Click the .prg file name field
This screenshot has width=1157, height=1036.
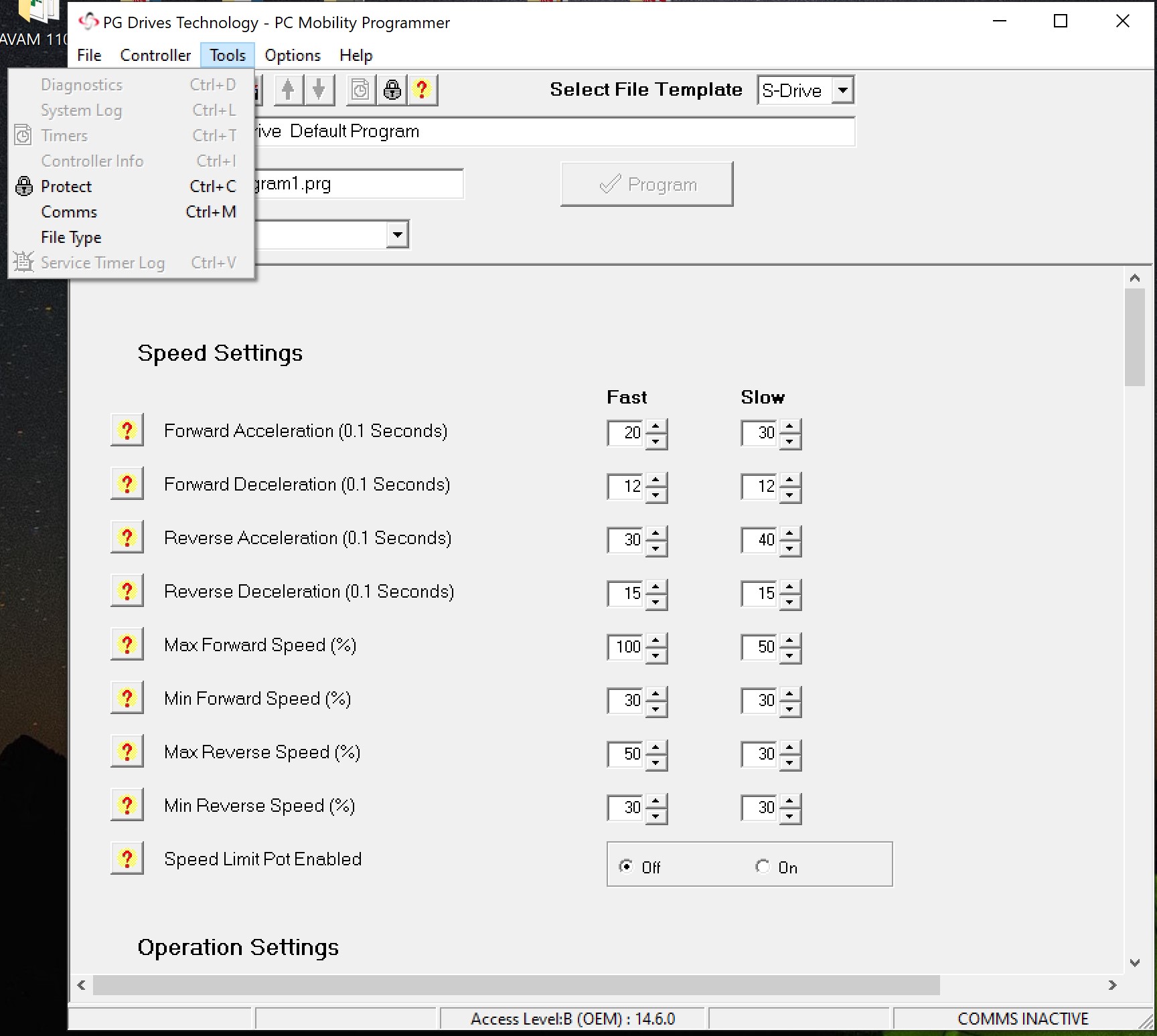point(359,184)
